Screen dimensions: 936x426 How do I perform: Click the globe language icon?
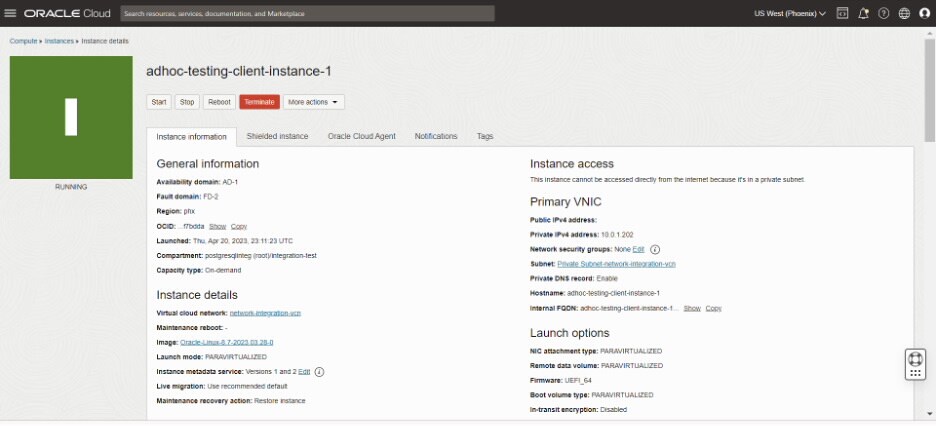click(x=904, y=13)
